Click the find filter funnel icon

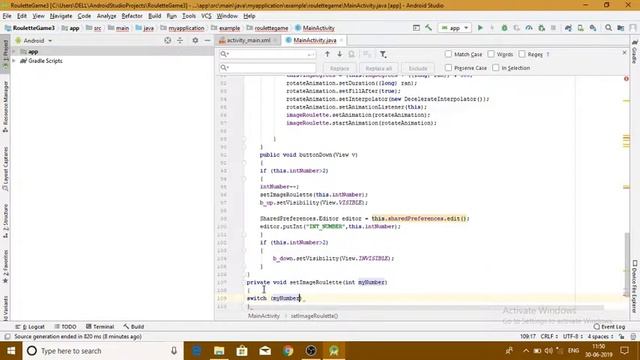(x=383, y=54)
